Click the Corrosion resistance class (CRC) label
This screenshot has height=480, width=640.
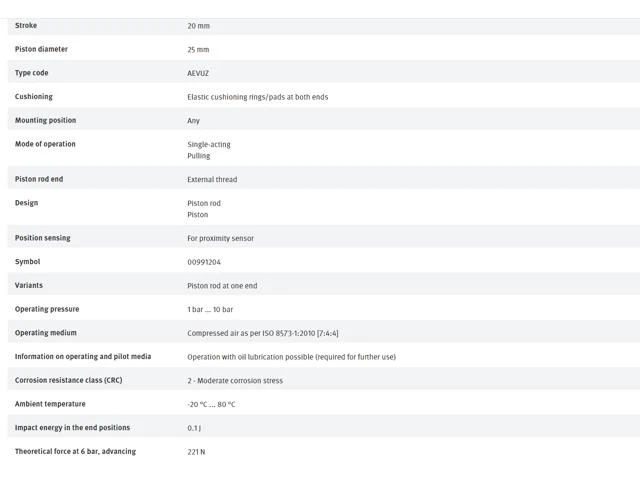[69, 380]
